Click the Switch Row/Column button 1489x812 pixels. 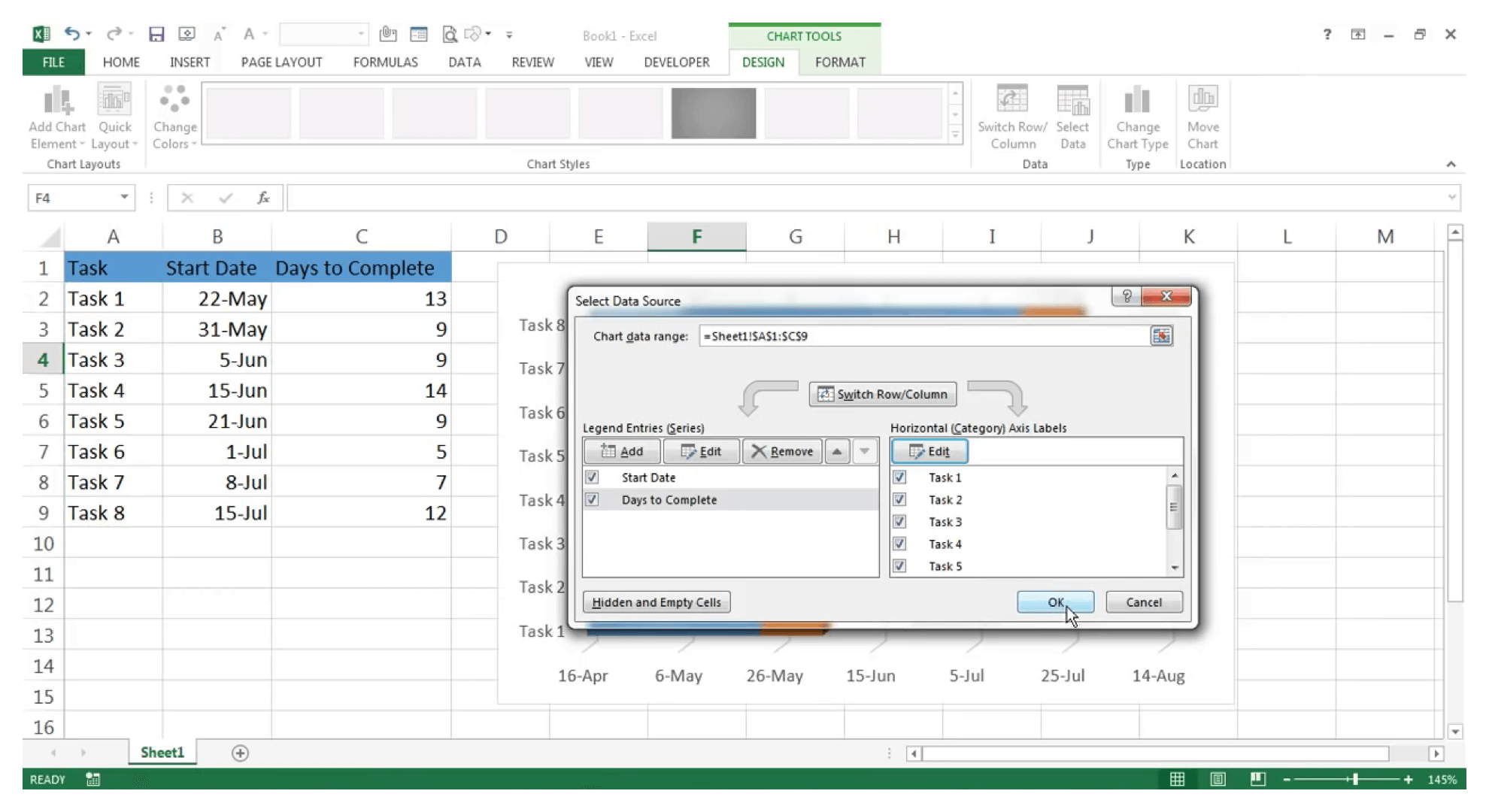(882, 393)
